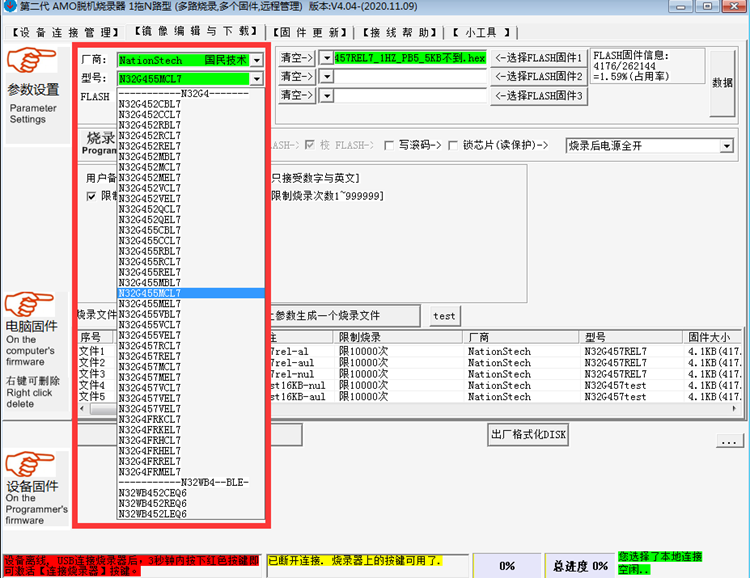Select N32G452MCL7 from model list
The width and height of the screenshot is (750, 578).
point(190,167)
